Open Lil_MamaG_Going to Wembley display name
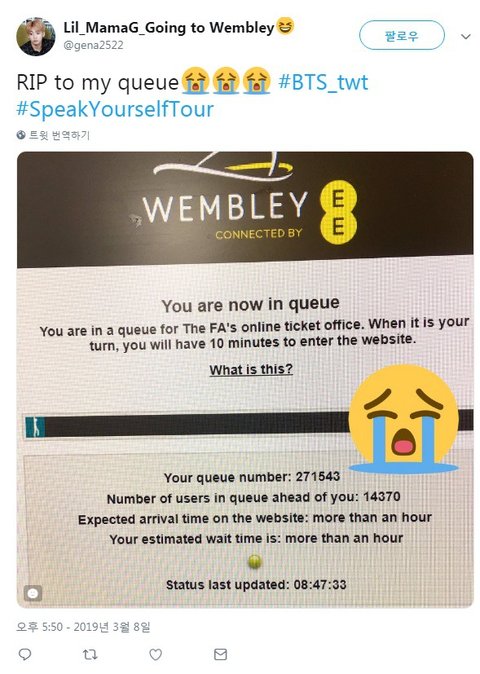 [168, 28]
